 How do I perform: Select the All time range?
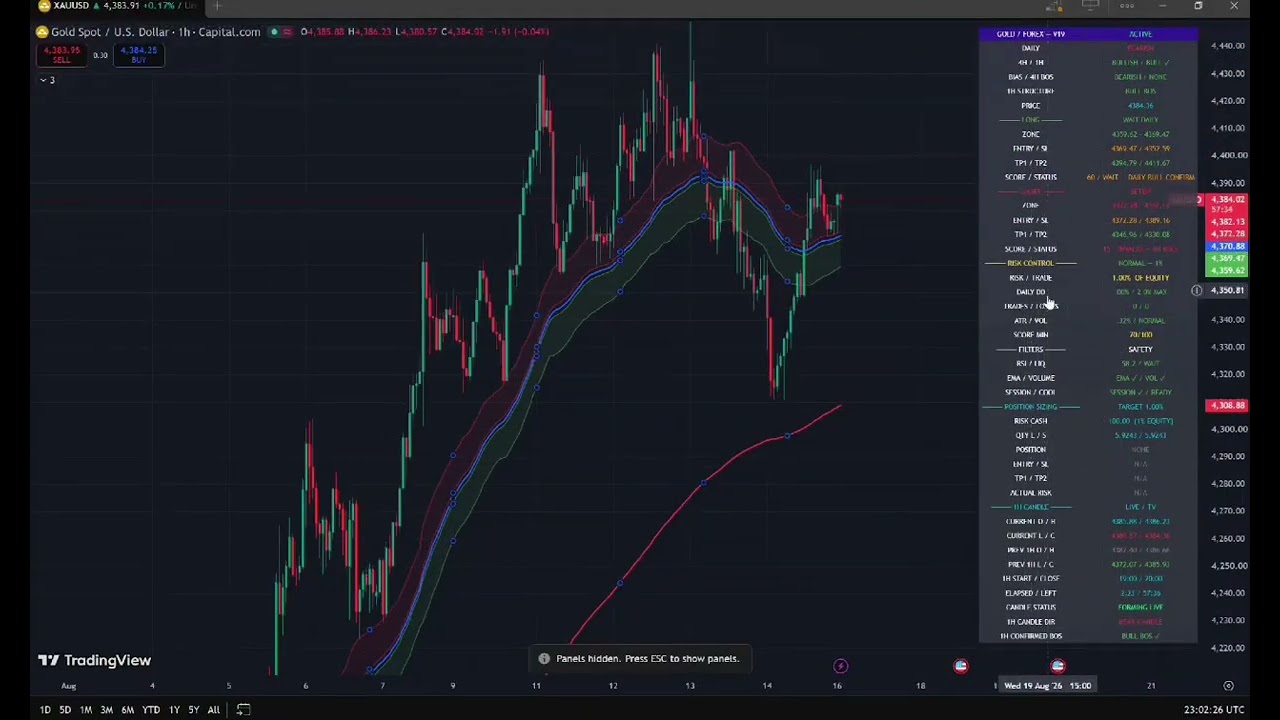tap(213, 710)
